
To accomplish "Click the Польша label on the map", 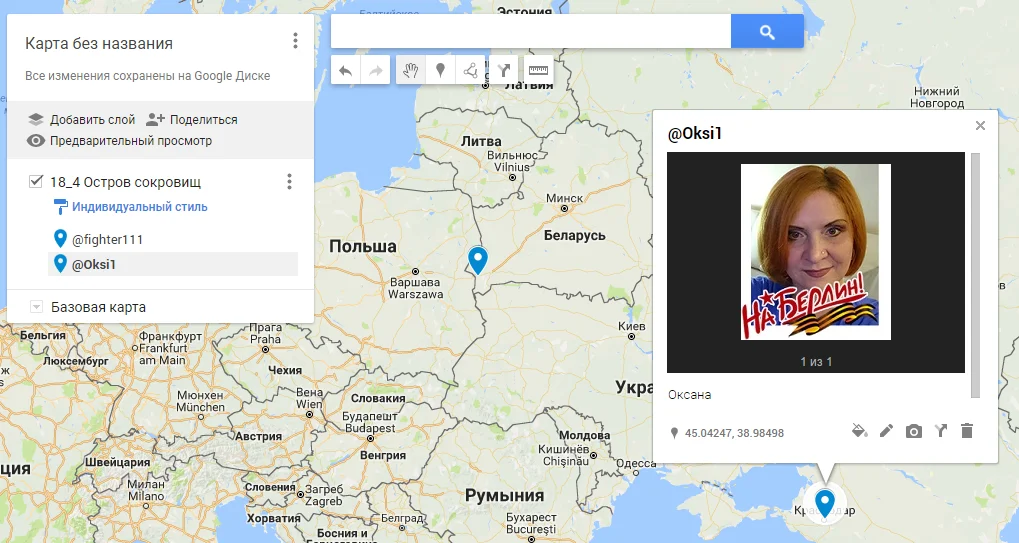I will 363,246.
